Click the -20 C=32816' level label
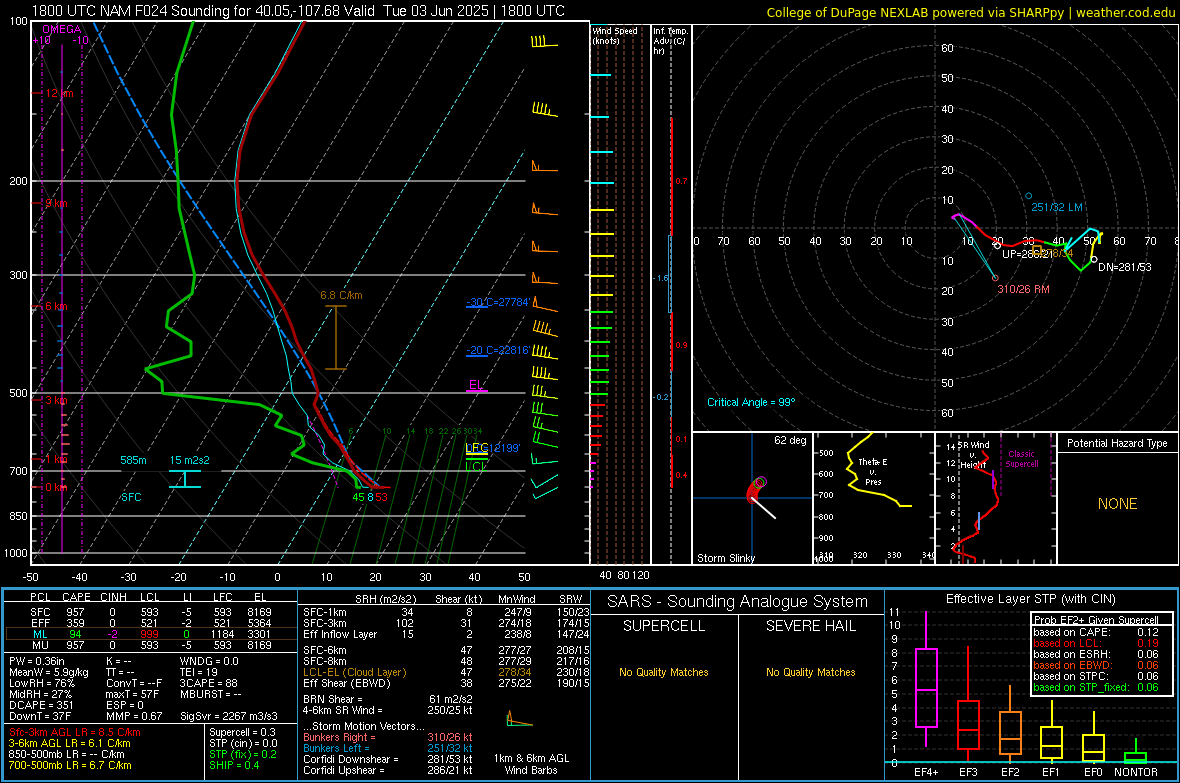Viewport: 1180px width, 783px height. point(498,350)
